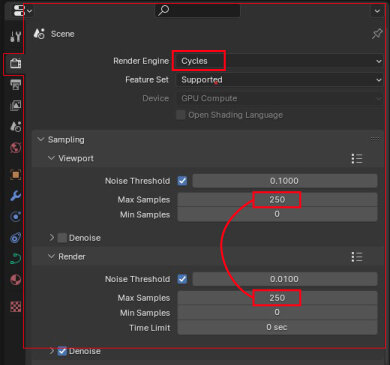Disable Viewport Noise Threshold checkbox
This screenshot has width=390, height=365.
tap(182, 181)
